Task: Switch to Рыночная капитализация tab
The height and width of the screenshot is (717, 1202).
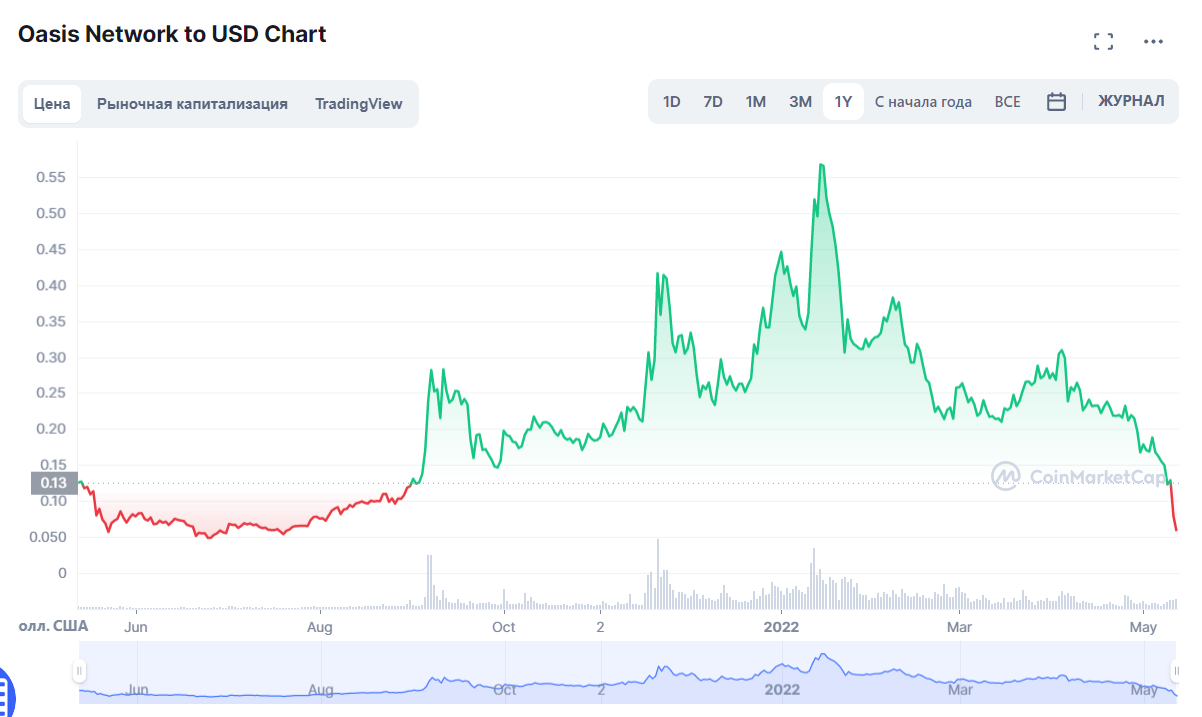Action: (x=192, y=104)
